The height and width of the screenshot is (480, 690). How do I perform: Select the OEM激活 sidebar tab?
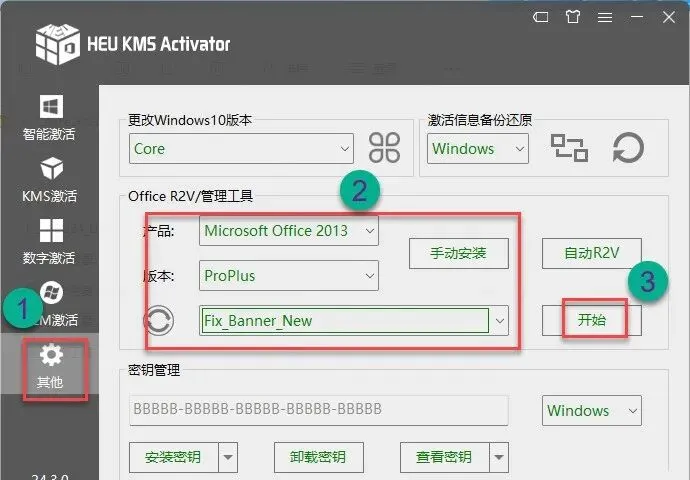51,304
